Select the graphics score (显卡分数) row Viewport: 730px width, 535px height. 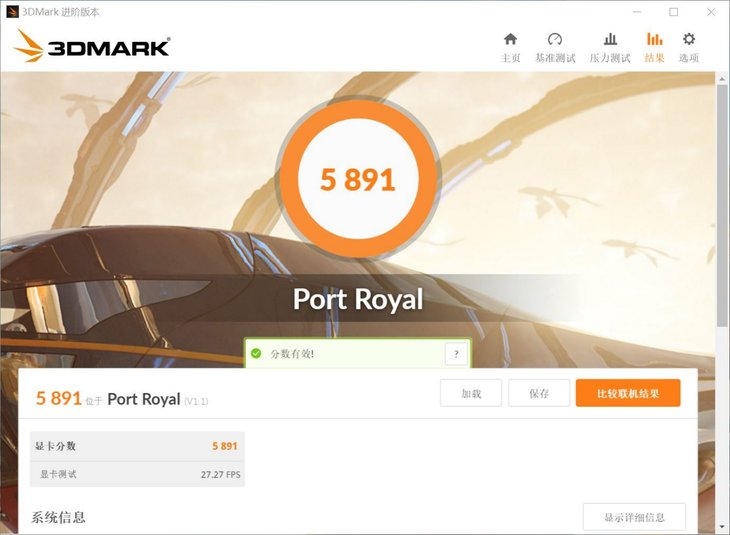[x=137, y=446]
